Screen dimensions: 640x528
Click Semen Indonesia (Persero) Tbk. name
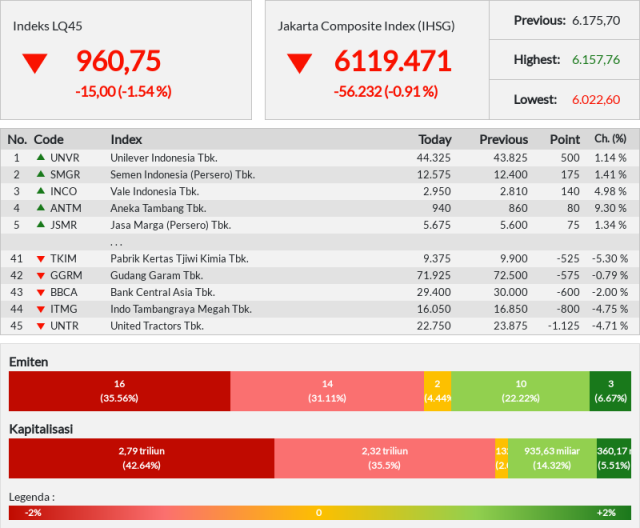coord(182,175)
